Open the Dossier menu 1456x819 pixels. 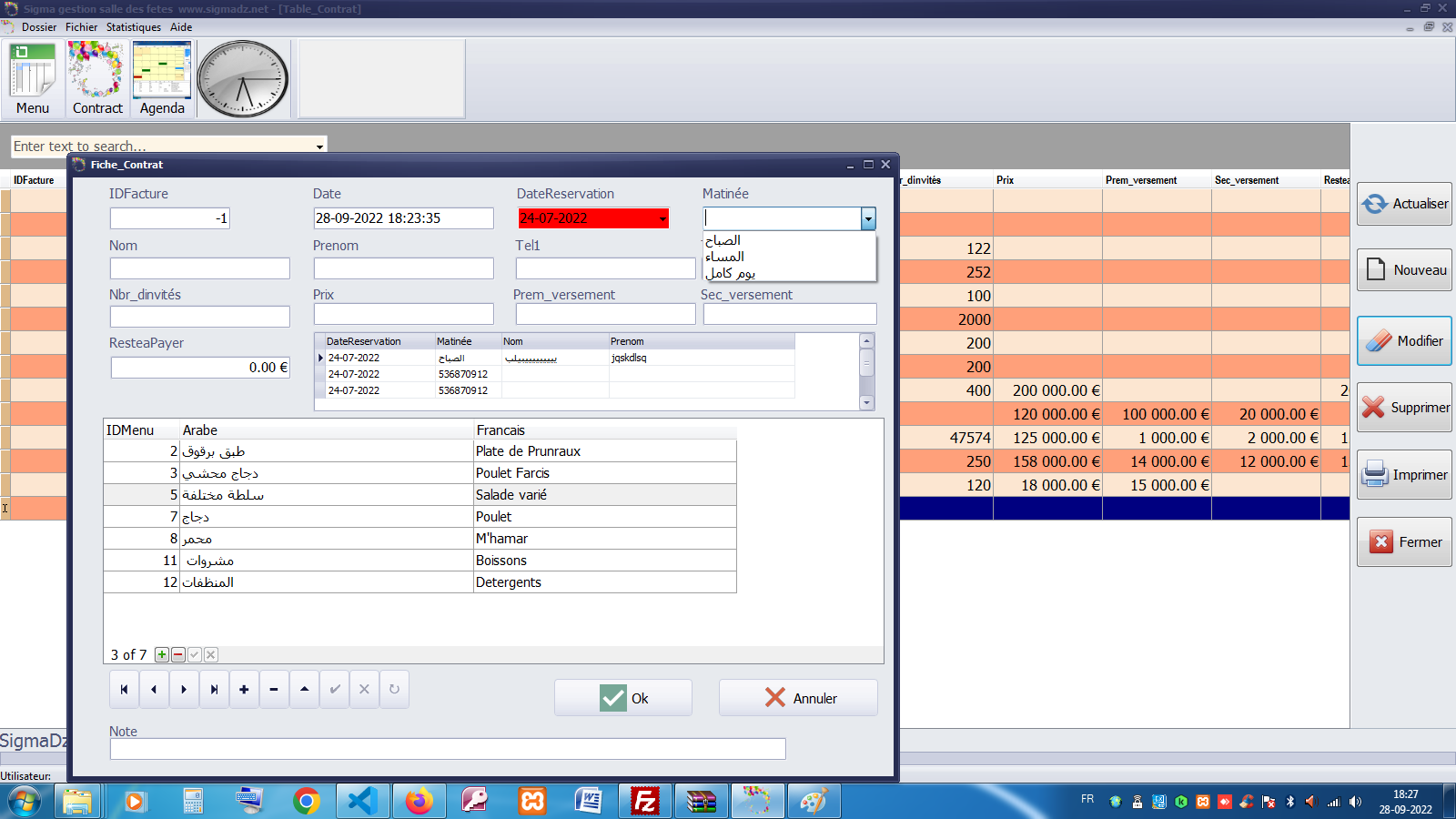[x=39, y=27]
